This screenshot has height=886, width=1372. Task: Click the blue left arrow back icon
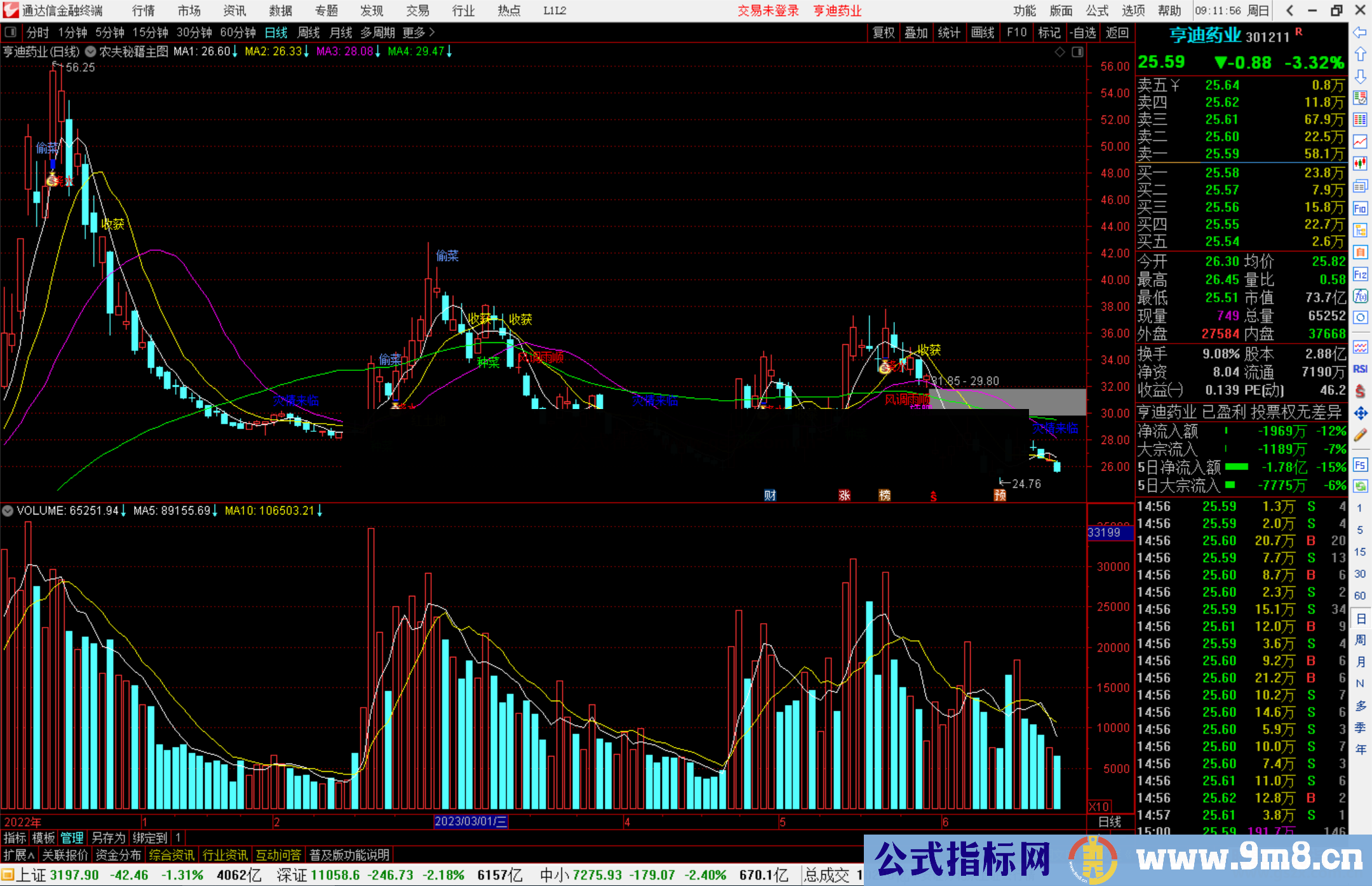1360,32
